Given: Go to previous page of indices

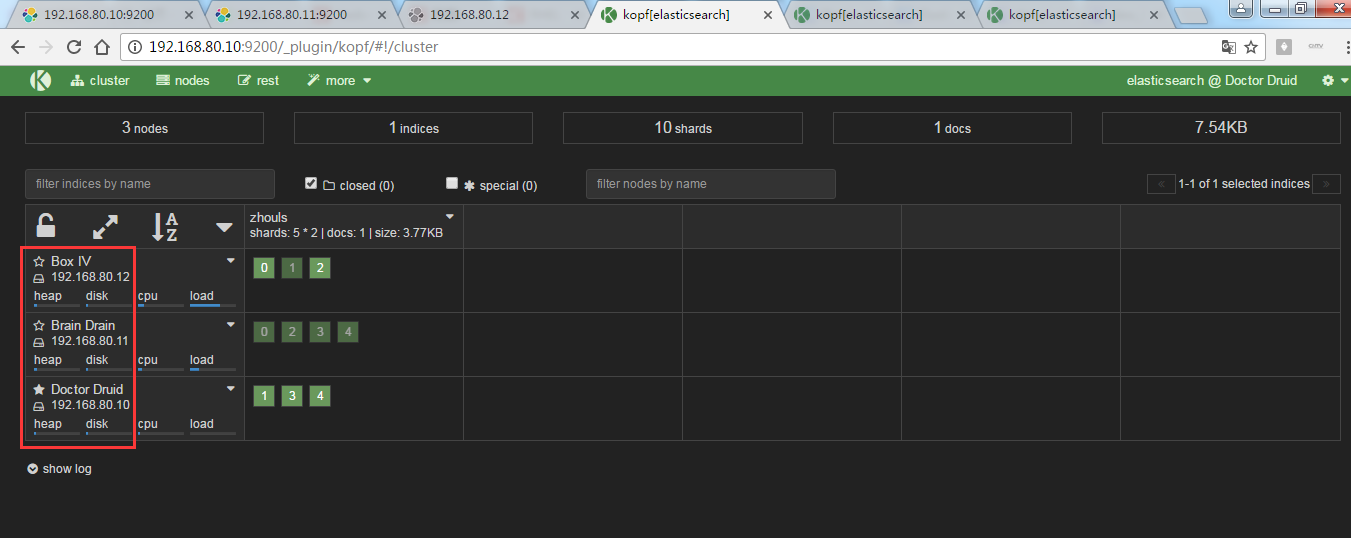Looking at the screenshot, I should point(1161,184).
